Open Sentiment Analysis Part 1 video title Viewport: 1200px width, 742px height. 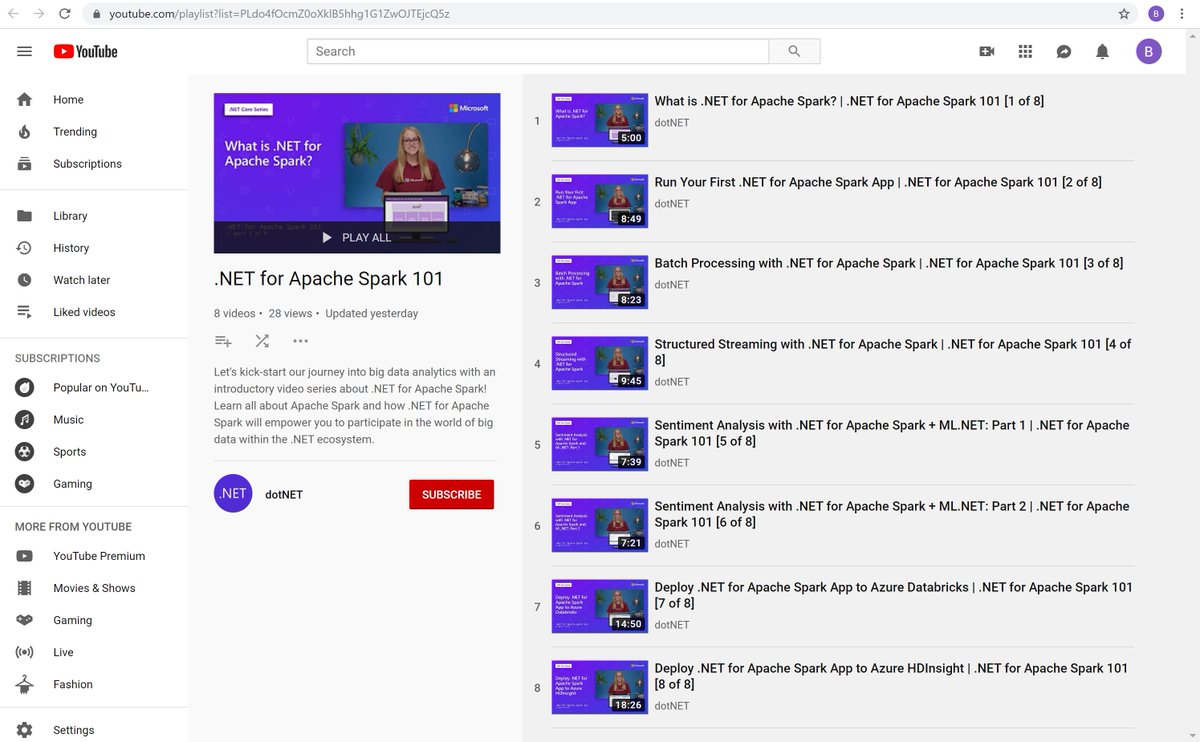tap(892, 433)
